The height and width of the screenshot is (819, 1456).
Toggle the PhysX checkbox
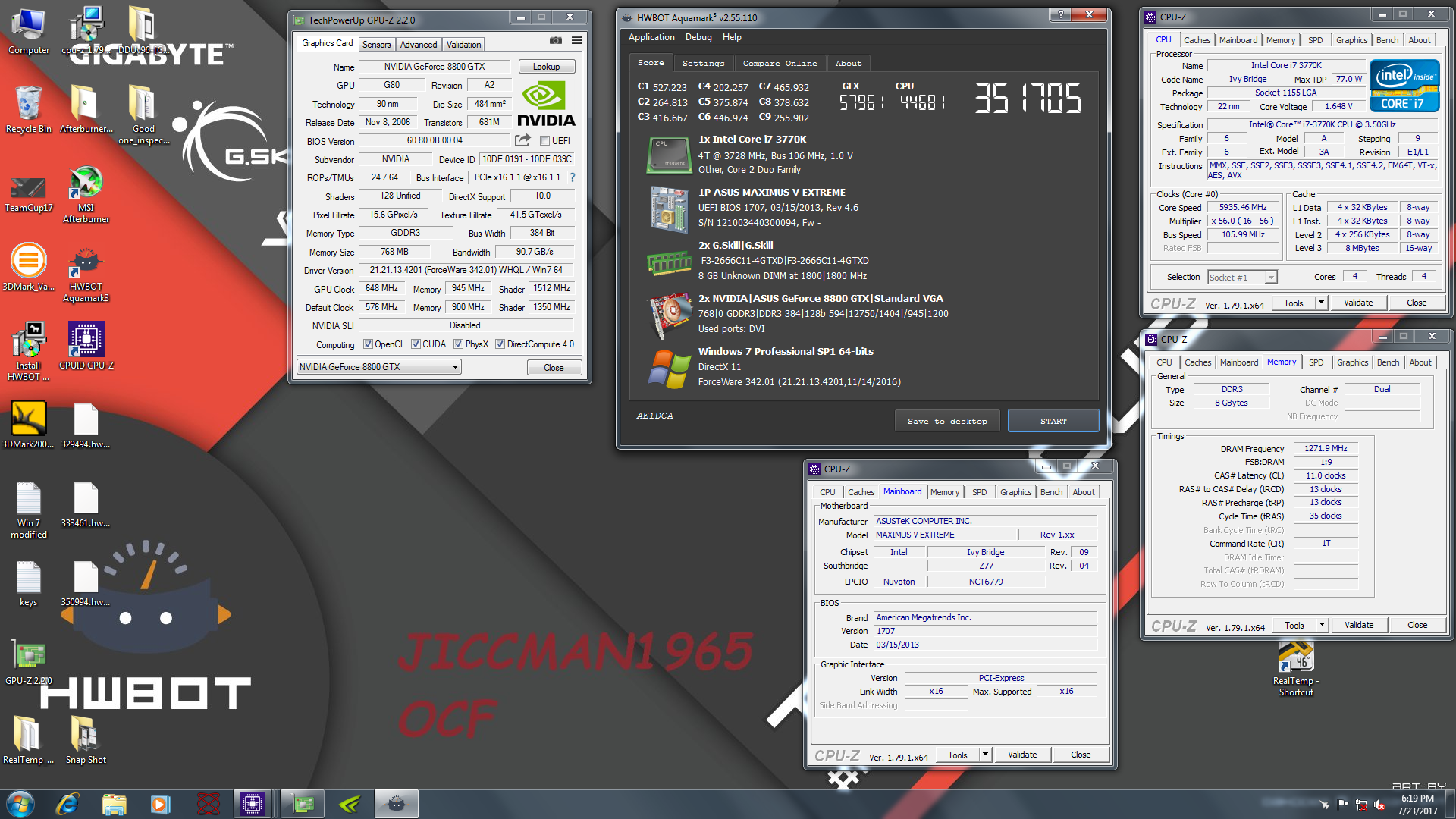click(x=458, y=344)
